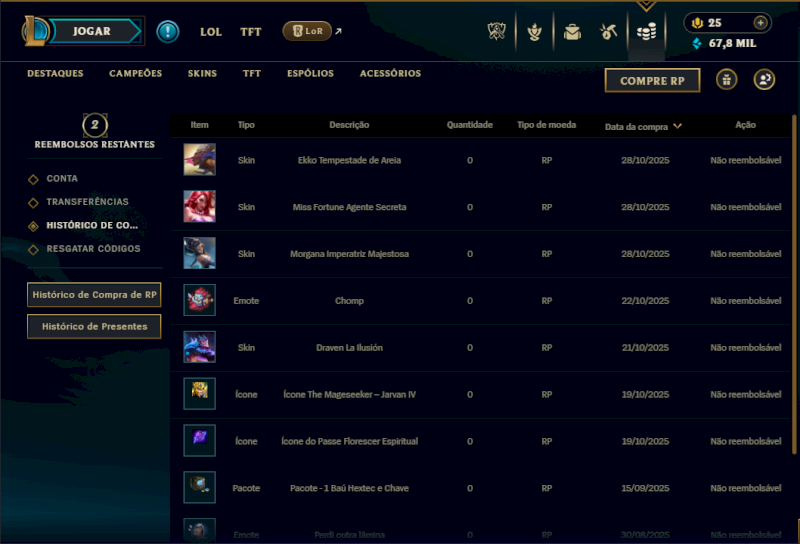Select RESGATAR CÓDIGOS in the sidebar
Image resolution: width=800 pixels, height=544 pixels.
[93, 249]
